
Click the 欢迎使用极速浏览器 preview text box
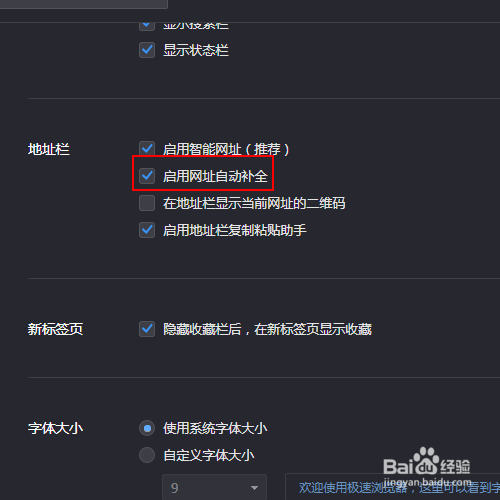tap(393, 487)
